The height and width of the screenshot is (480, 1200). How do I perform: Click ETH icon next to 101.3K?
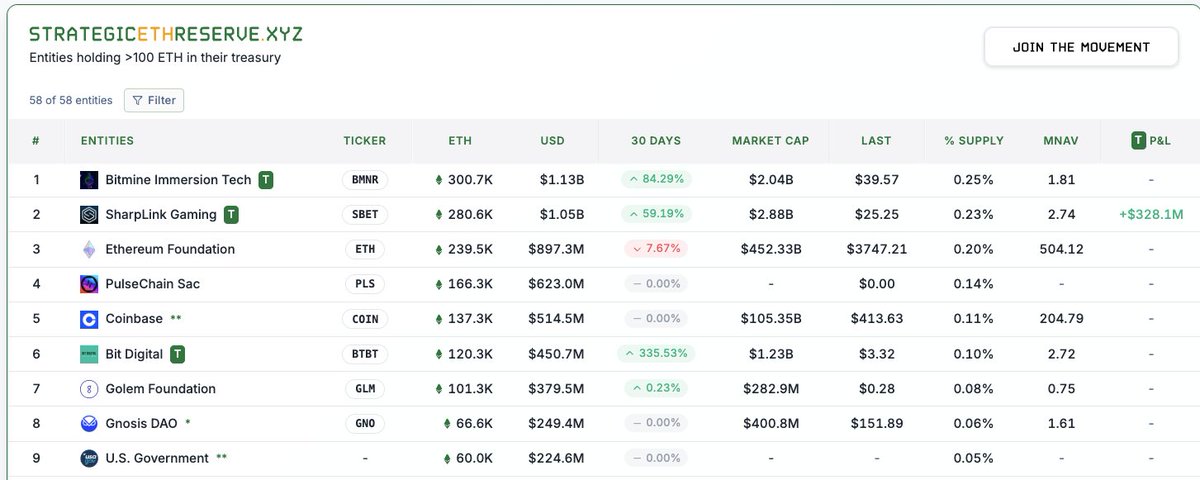pos(438,389)
